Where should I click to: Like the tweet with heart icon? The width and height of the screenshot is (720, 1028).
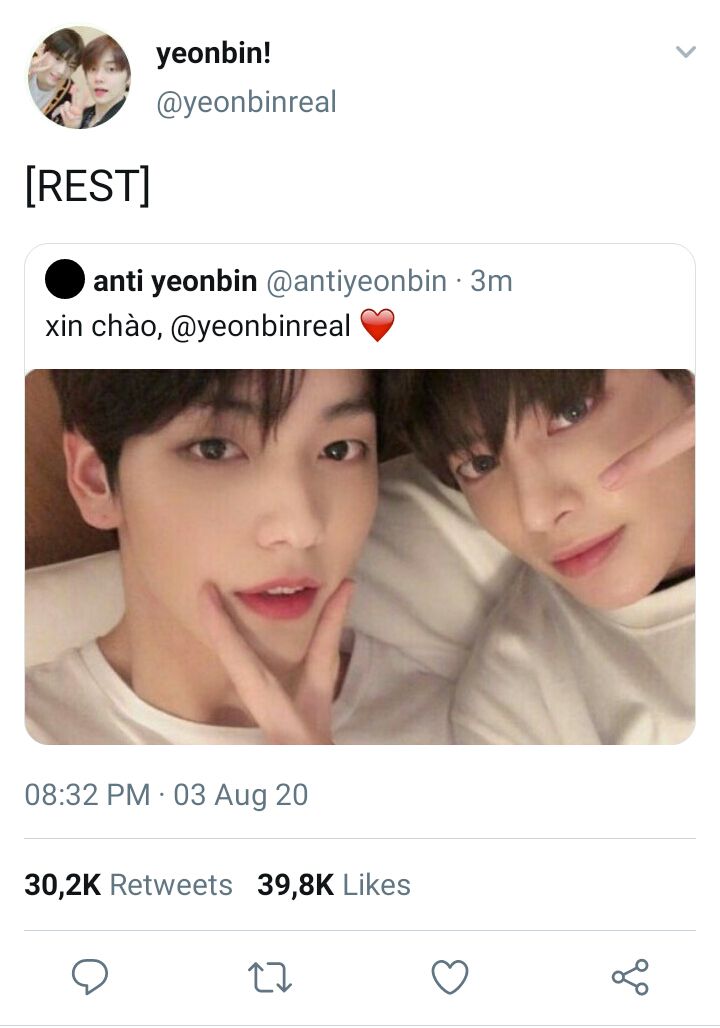pos(450,977)
